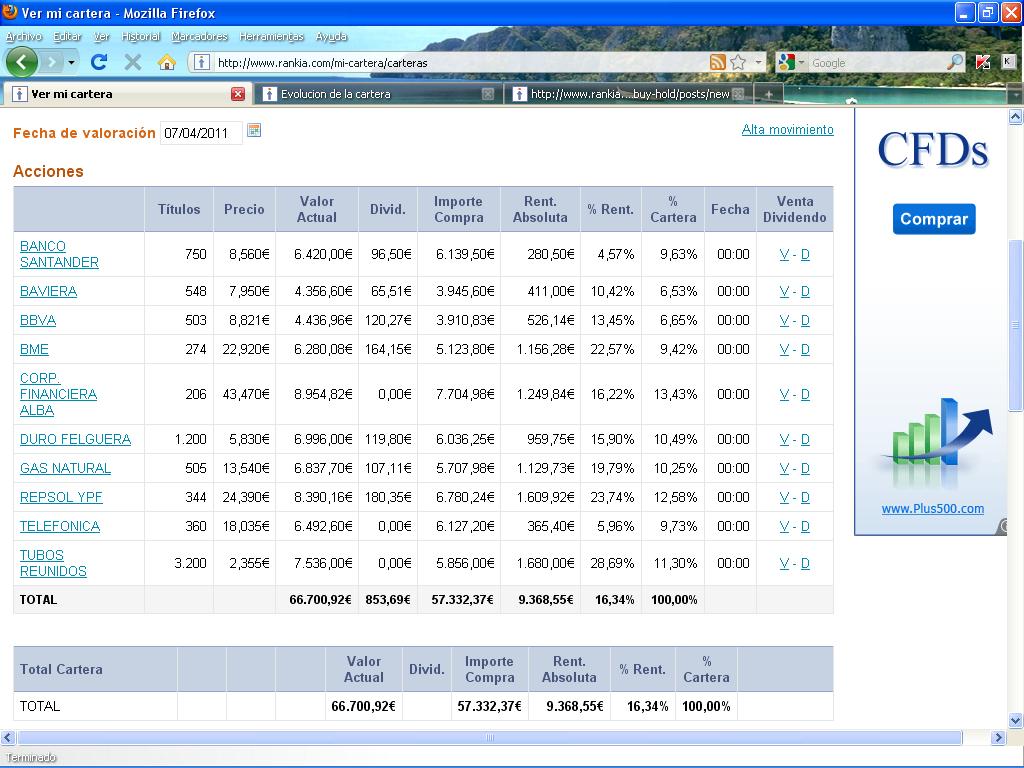This screenshot has width=1024, height=768.
Task: Open the BANCO SANTANDER stock link
Action: 59,254
